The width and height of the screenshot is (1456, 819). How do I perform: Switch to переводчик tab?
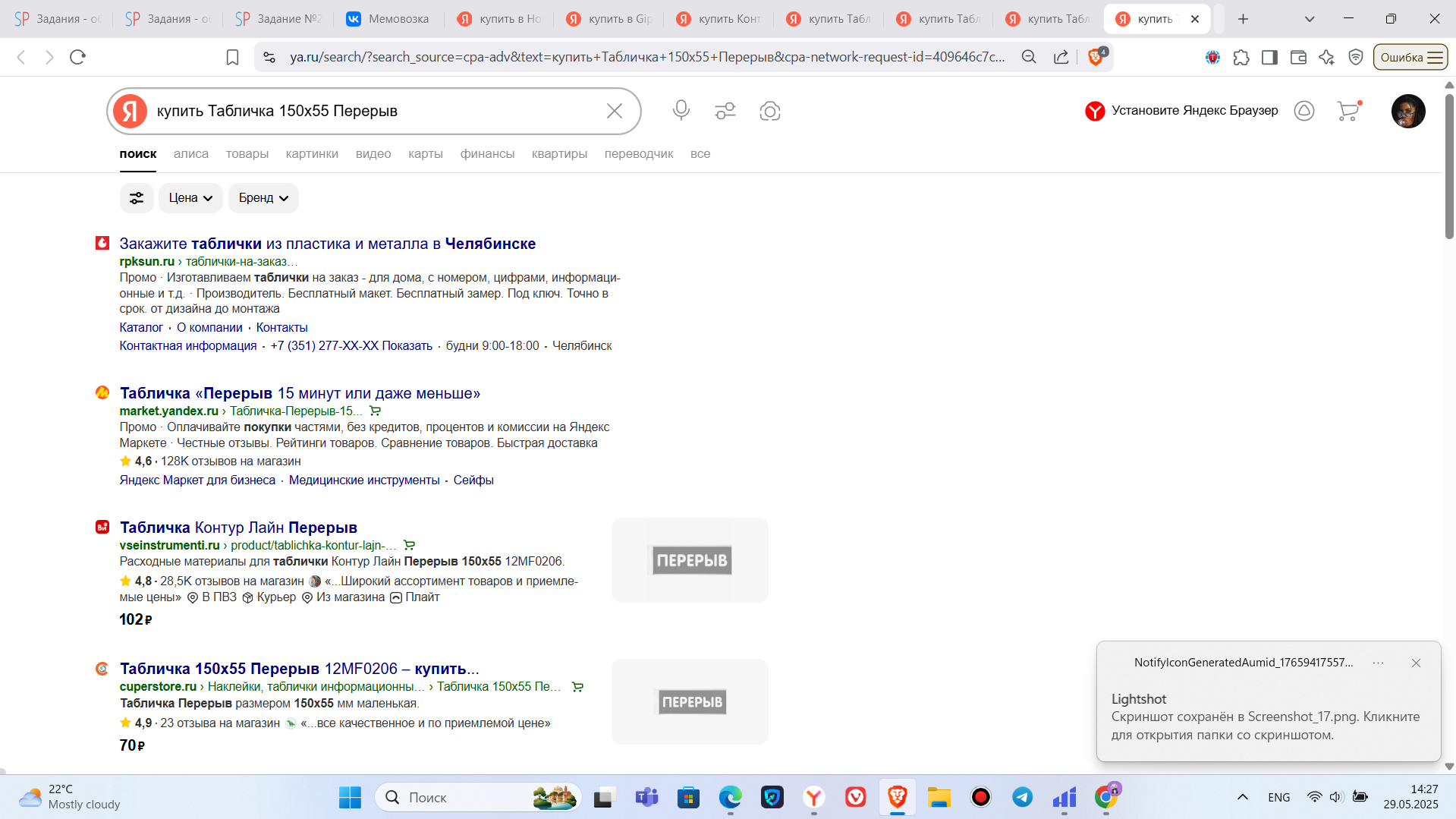click(x=639, y=153)
